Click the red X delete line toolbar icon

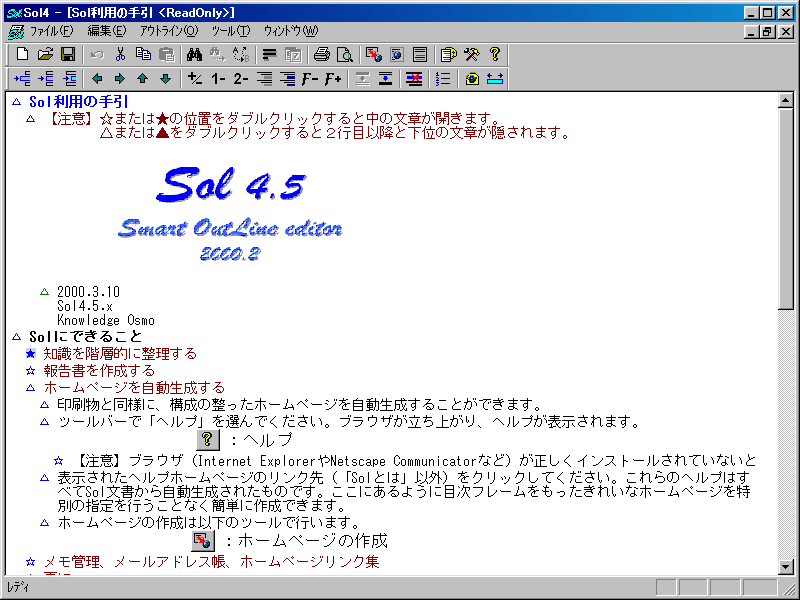414,79
